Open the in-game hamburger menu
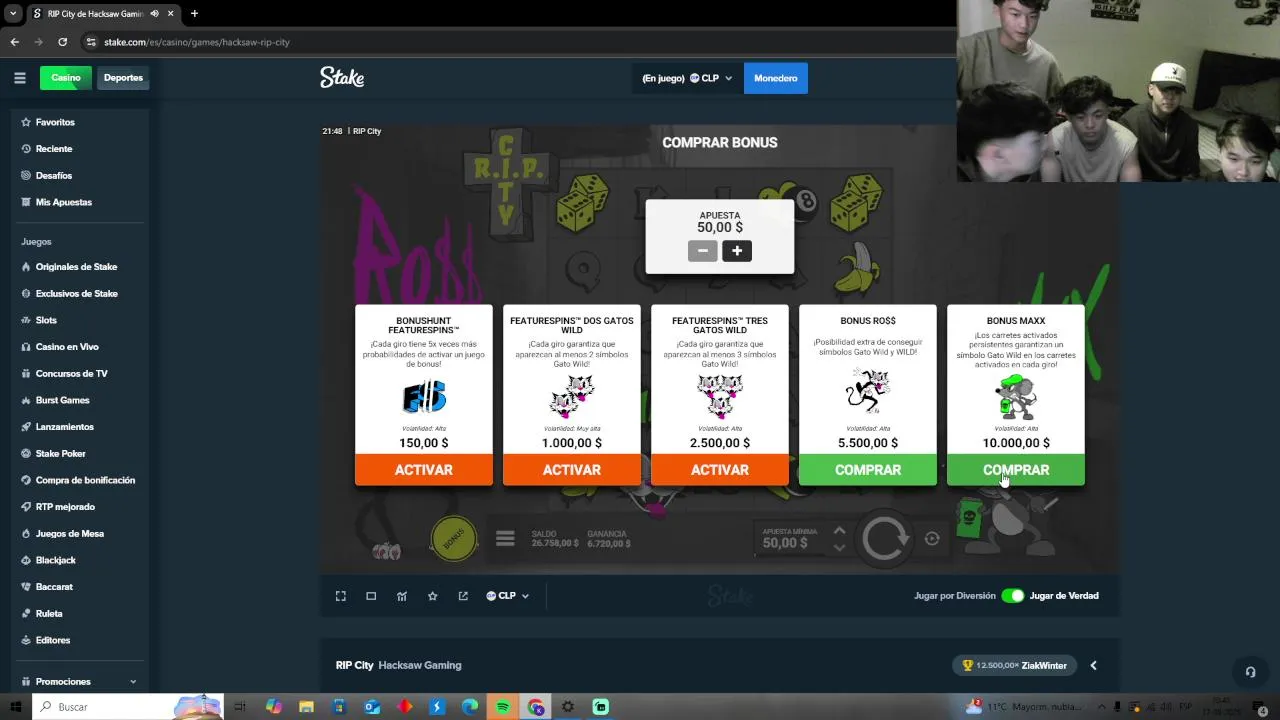Image resolution: width=1280 pixels, height=720 pixels. click(x=505, y=539)
